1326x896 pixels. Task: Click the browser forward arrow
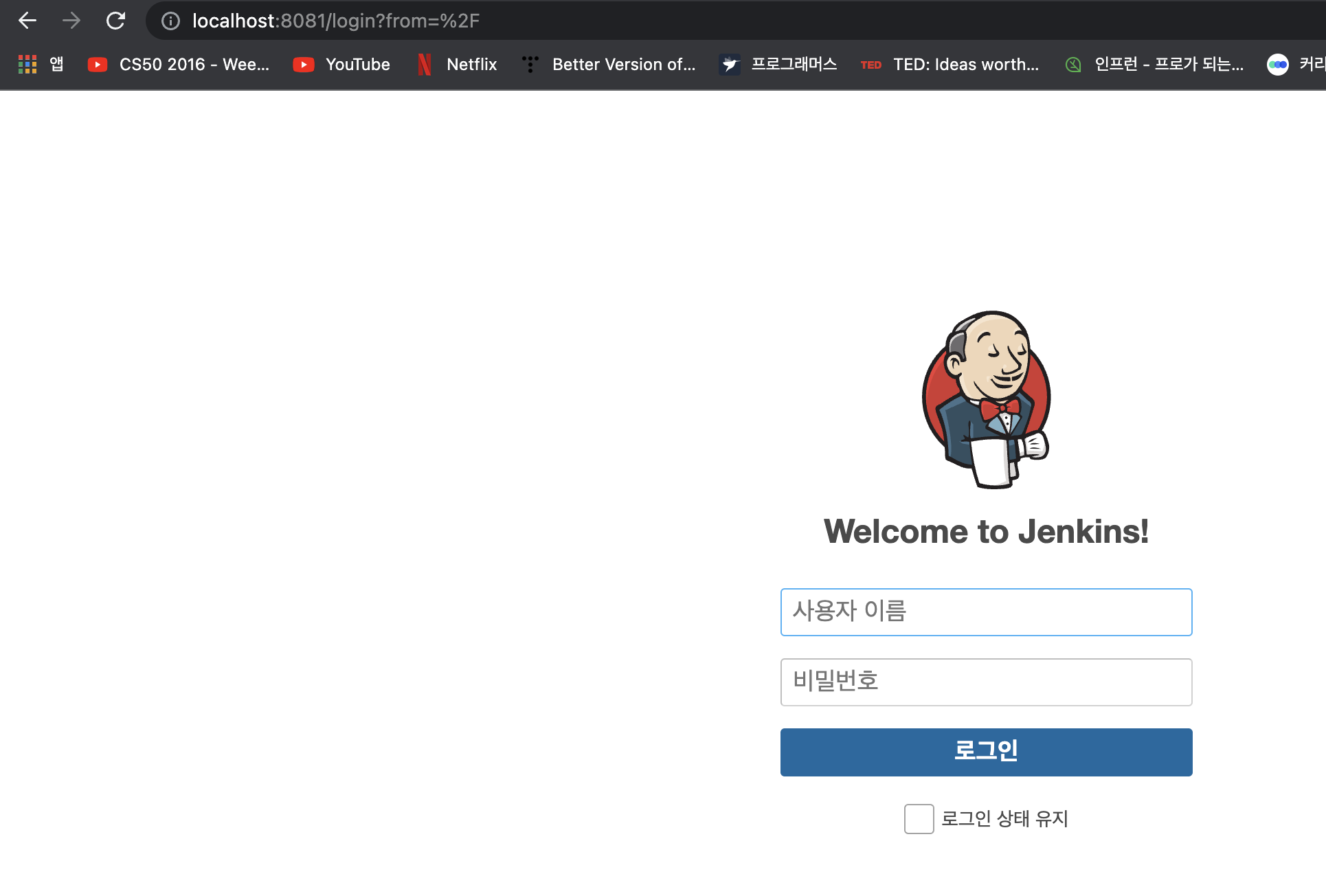click(71, 21)
